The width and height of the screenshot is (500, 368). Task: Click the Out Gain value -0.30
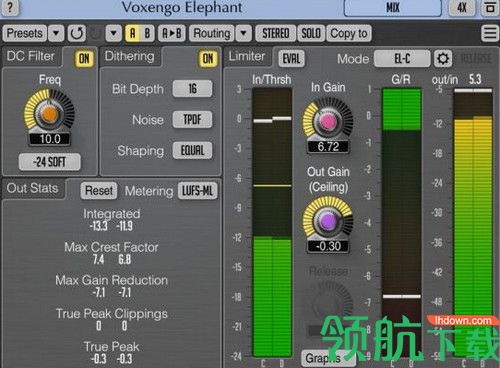[328, 246]
